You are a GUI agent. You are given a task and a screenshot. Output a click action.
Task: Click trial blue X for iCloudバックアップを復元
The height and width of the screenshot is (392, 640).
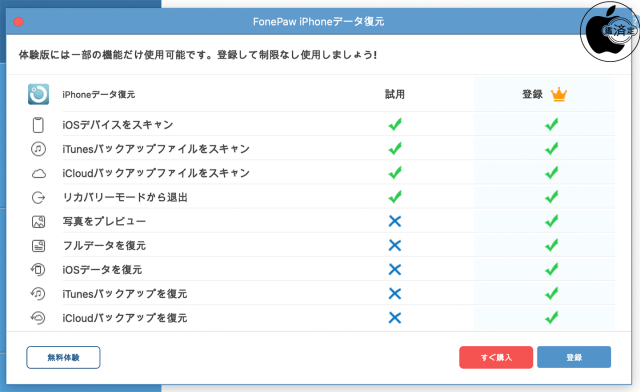[395, 318]
